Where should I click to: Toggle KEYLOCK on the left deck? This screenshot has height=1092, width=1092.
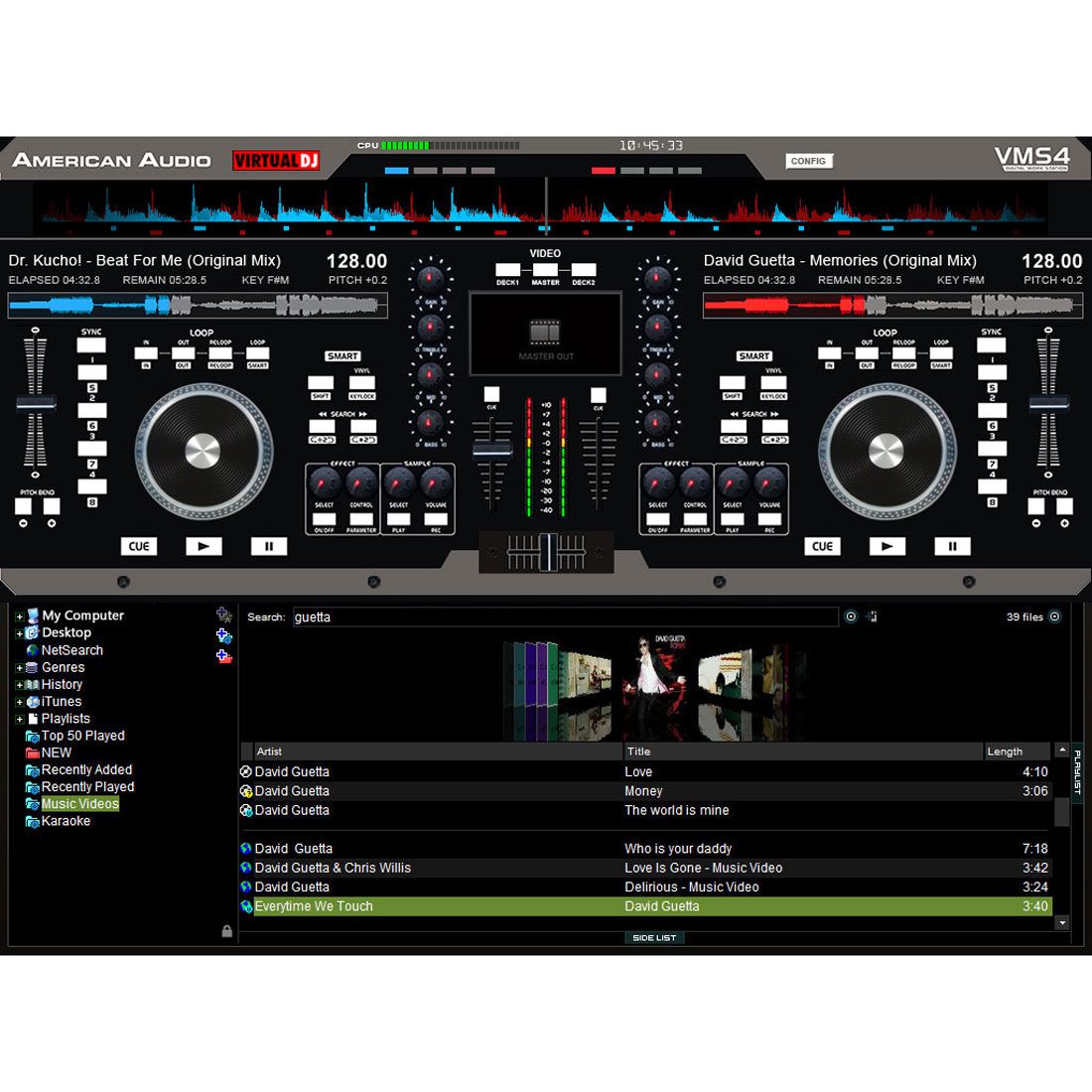[x=362, y=383]
